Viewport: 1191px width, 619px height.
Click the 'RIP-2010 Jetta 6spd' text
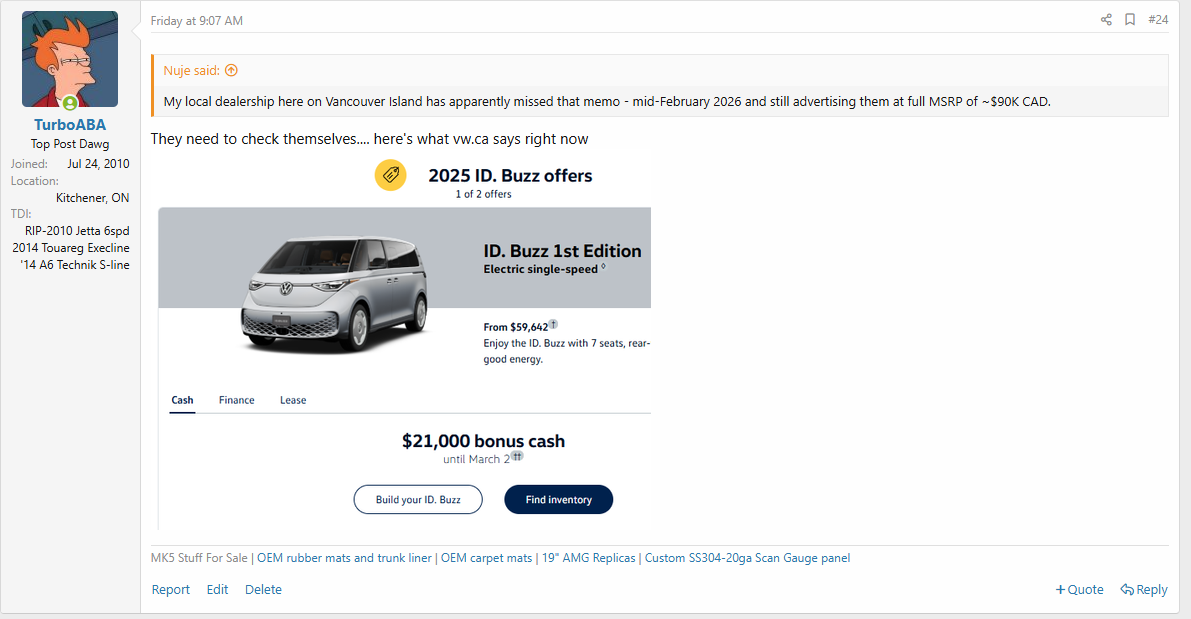point(77,231)
